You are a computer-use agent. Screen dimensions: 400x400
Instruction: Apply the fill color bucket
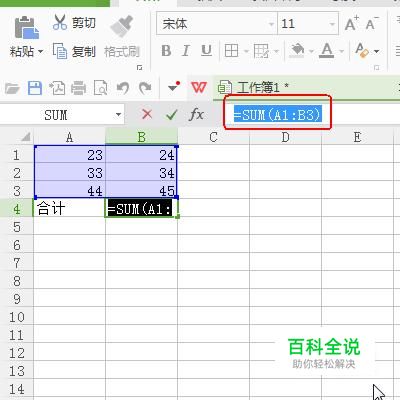(297, 51)
